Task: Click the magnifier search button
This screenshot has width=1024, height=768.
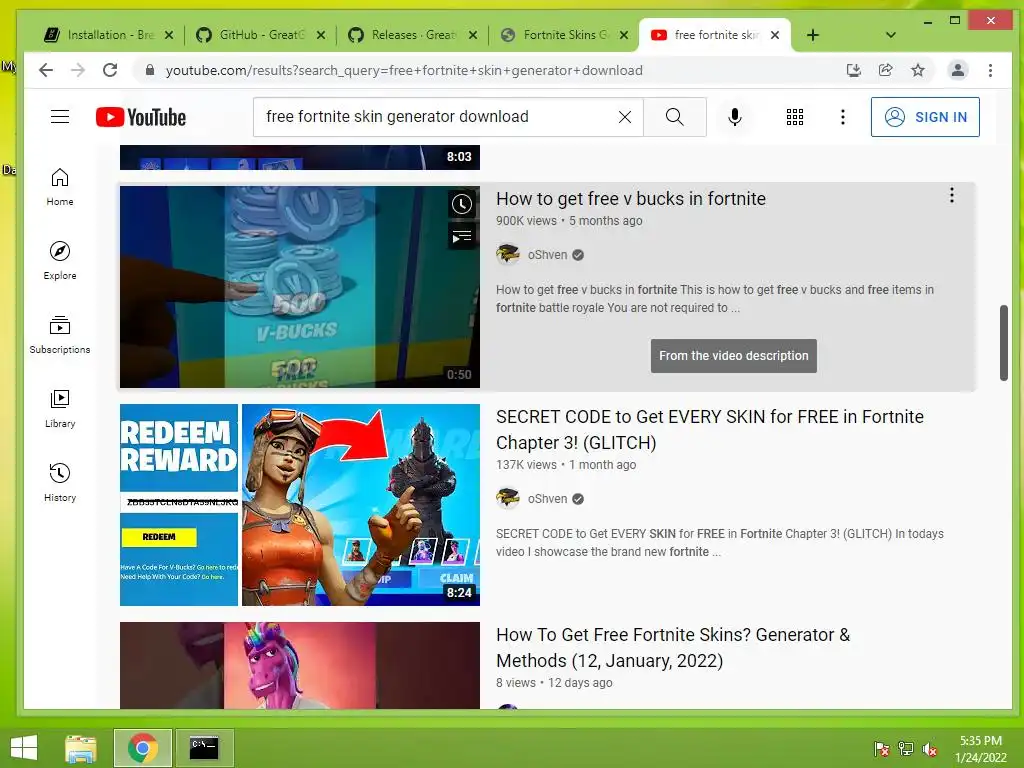Action: [675, 117]
